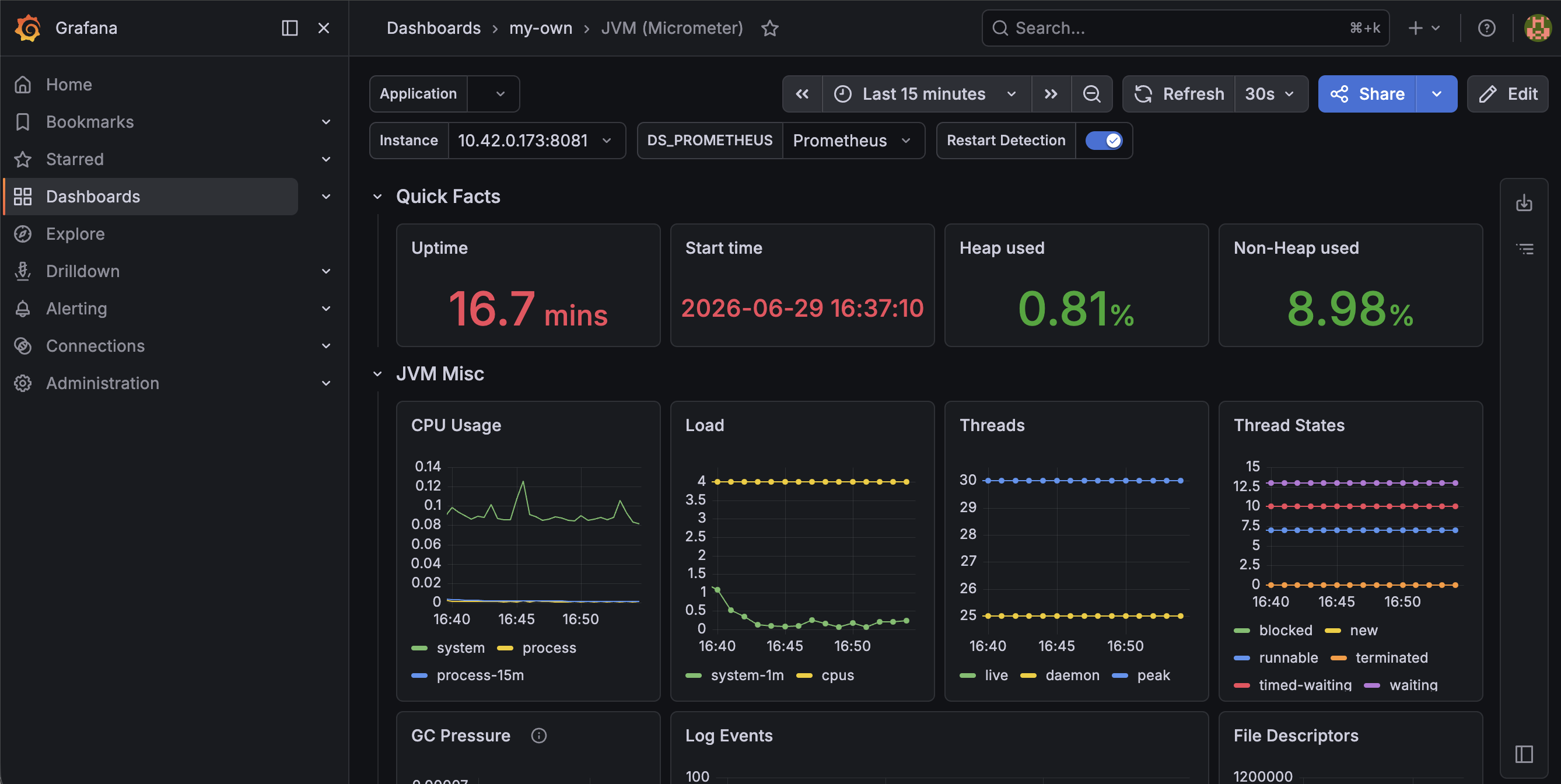The image size is (1561, 784).
Task: Open the 30s refresh interval dropdown
Action: click(1270, 94)
